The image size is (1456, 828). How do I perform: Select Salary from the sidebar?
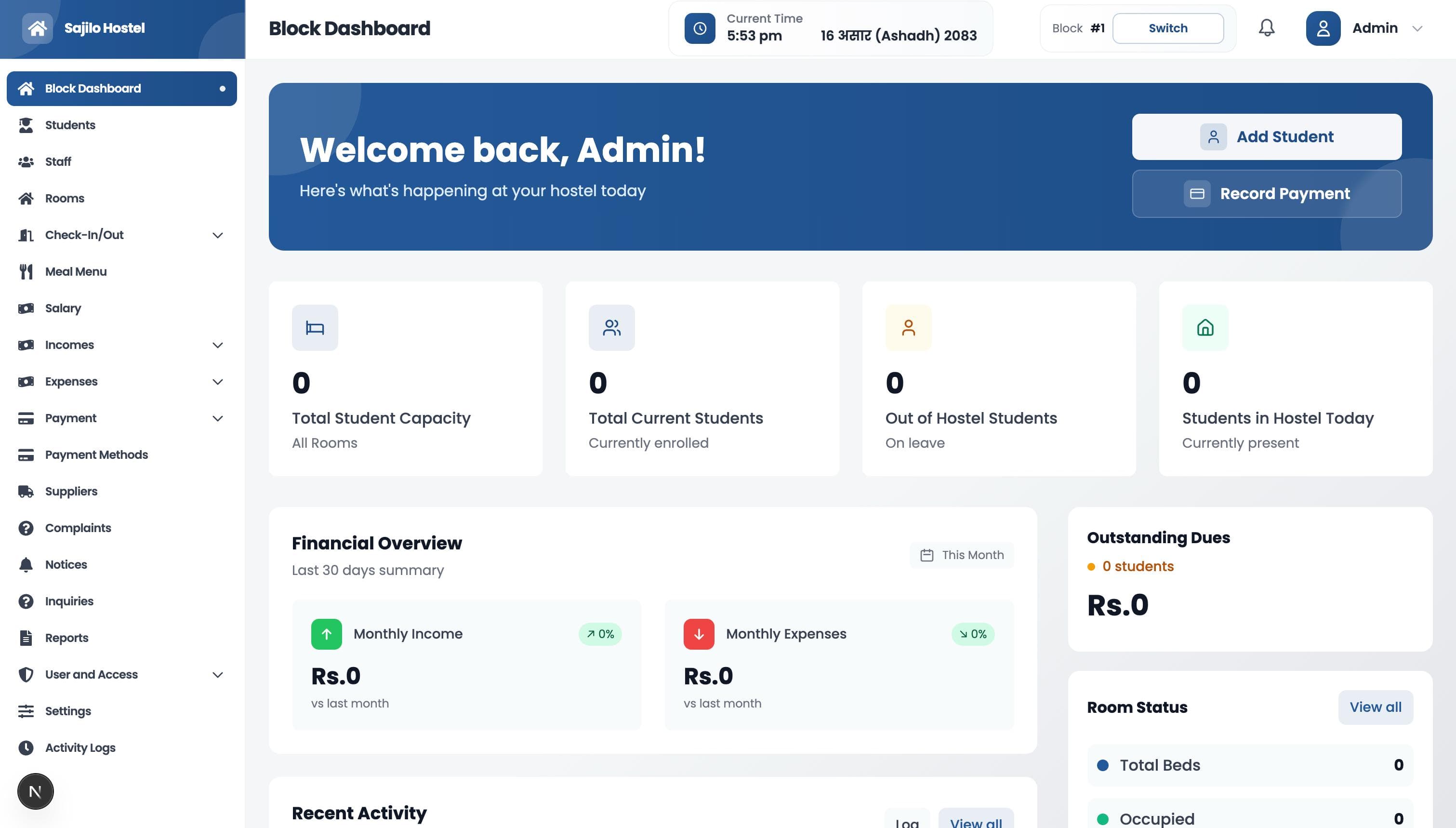[x=121, y=308]
